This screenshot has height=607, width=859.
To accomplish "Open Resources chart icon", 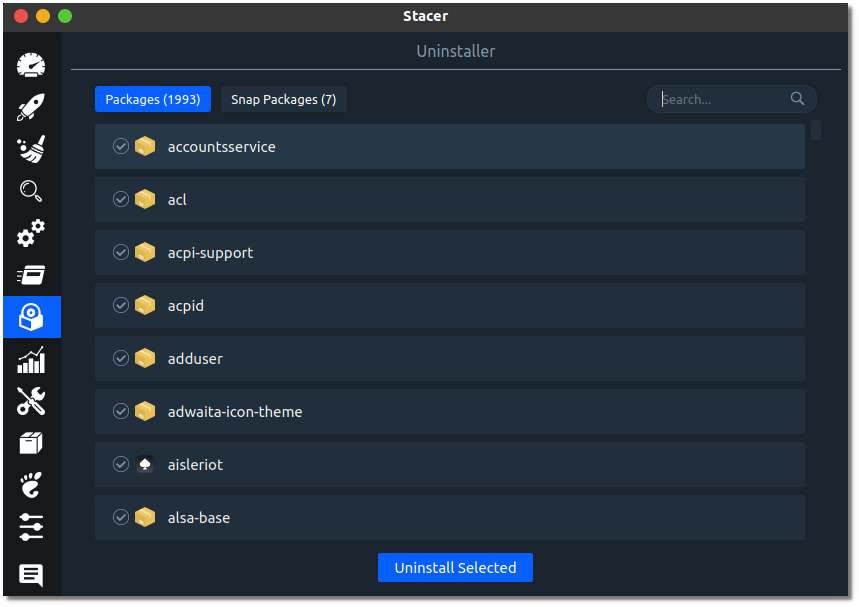I will (31, 359).
